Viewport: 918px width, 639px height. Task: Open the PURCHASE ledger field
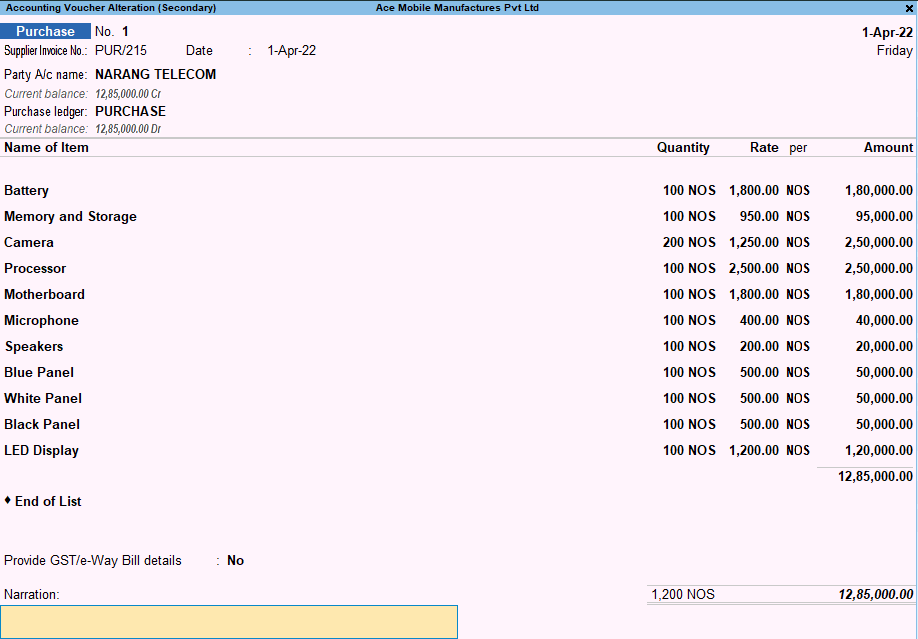click(130, 111)
